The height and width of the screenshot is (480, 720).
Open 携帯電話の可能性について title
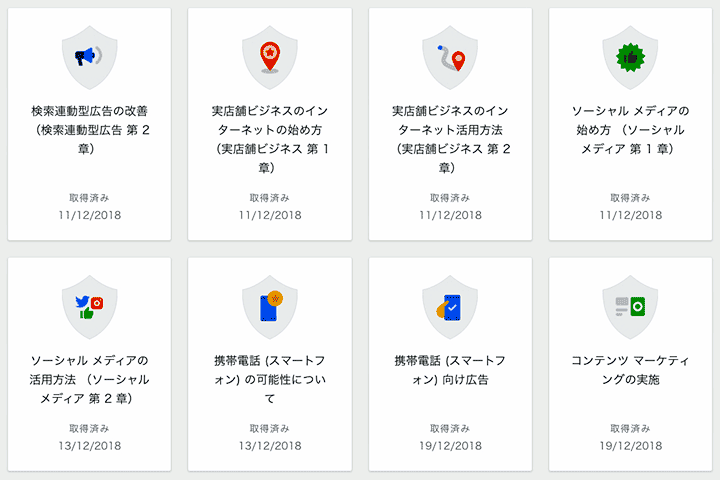coord(270,379)
